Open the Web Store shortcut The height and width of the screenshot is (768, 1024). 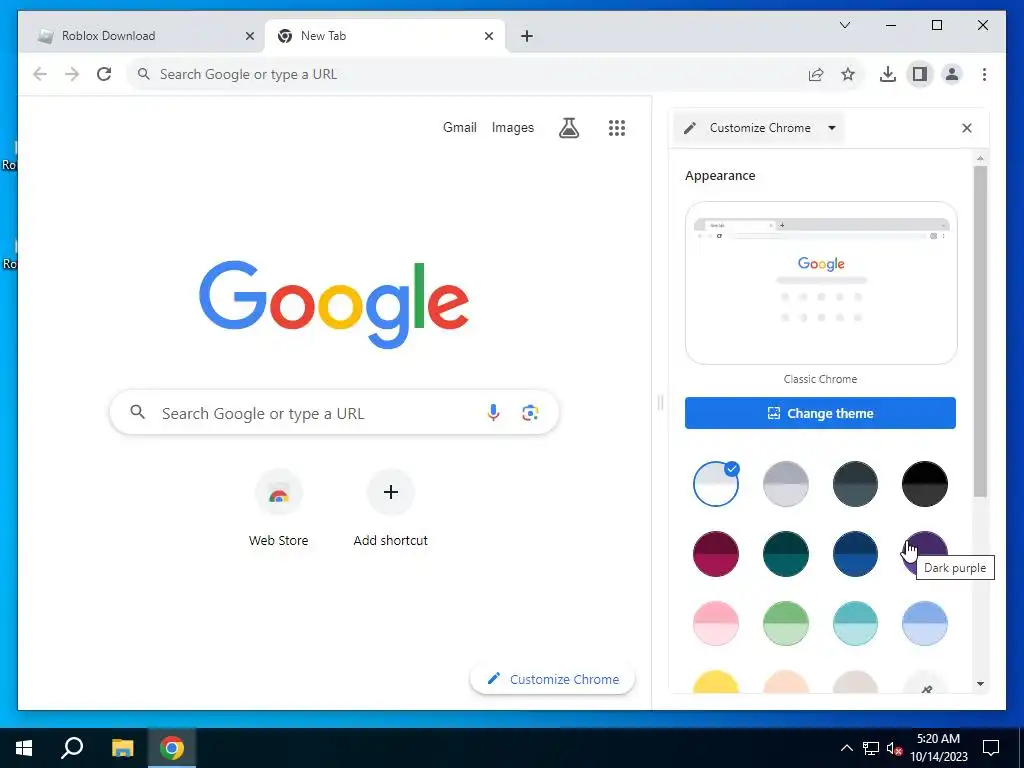point(278,507)
